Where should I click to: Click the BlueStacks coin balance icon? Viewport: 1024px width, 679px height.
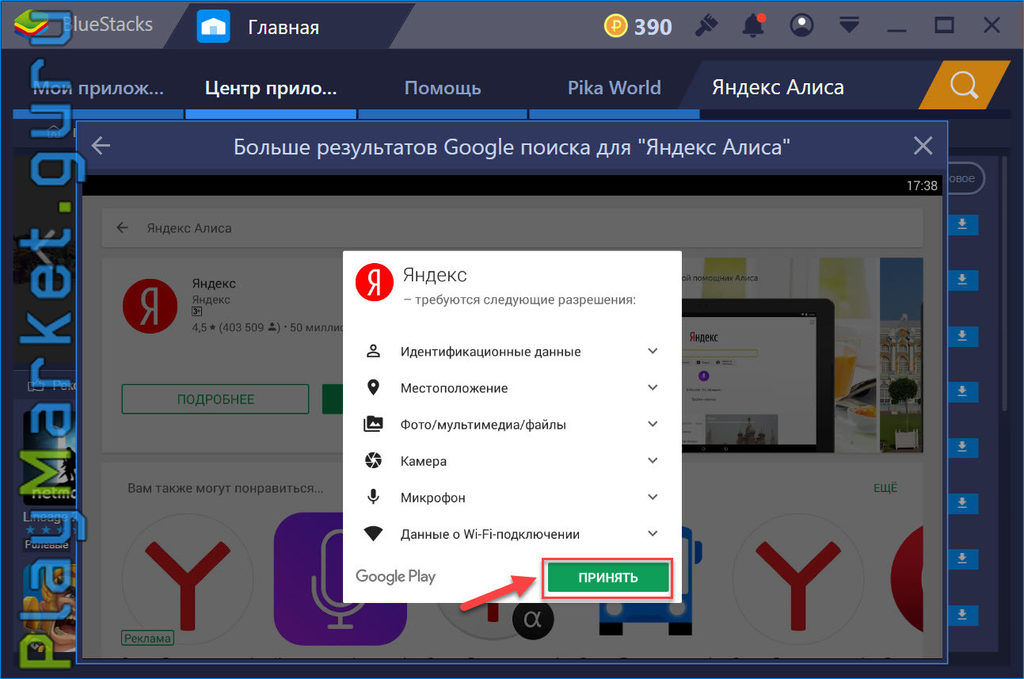click(615, 26)
